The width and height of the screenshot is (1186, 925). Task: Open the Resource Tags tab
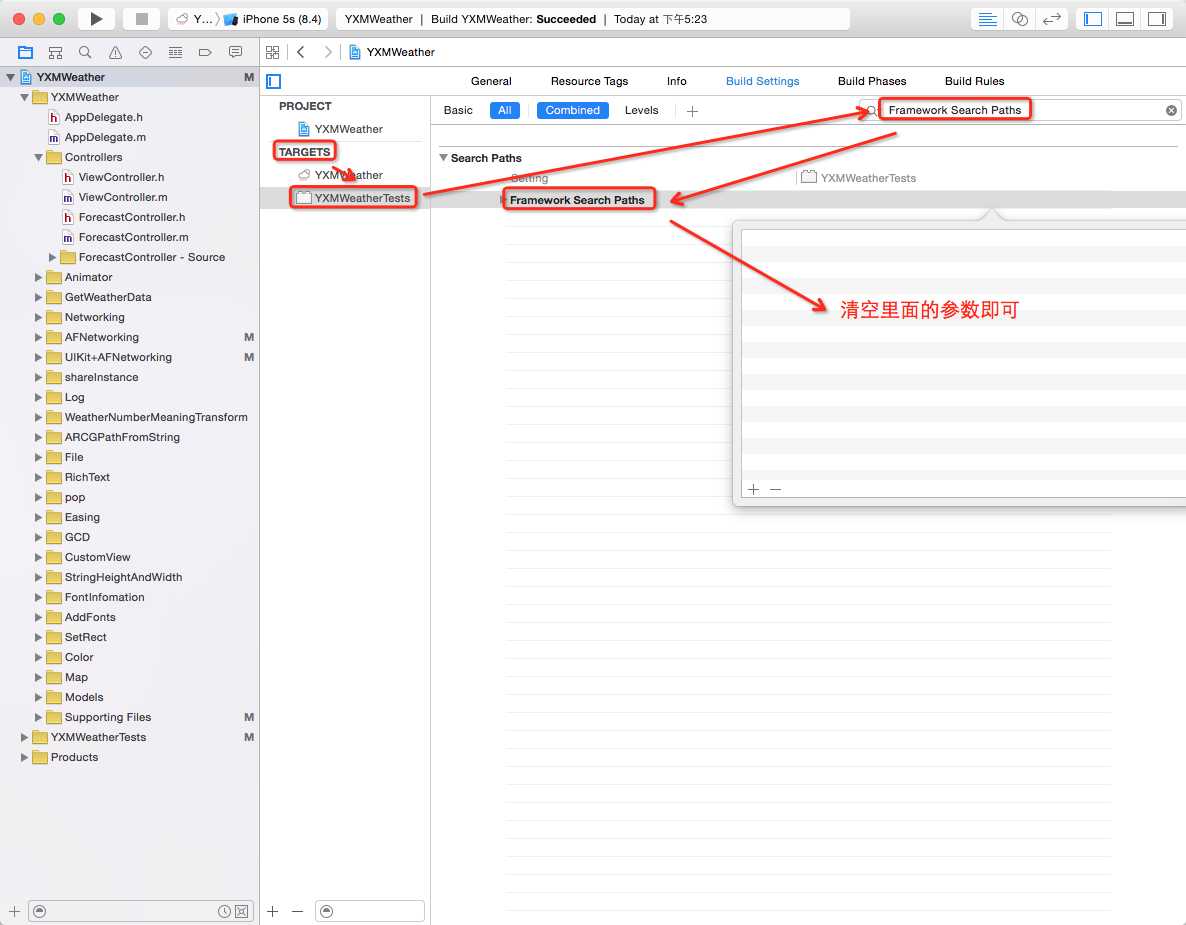[x=589, y=81]
